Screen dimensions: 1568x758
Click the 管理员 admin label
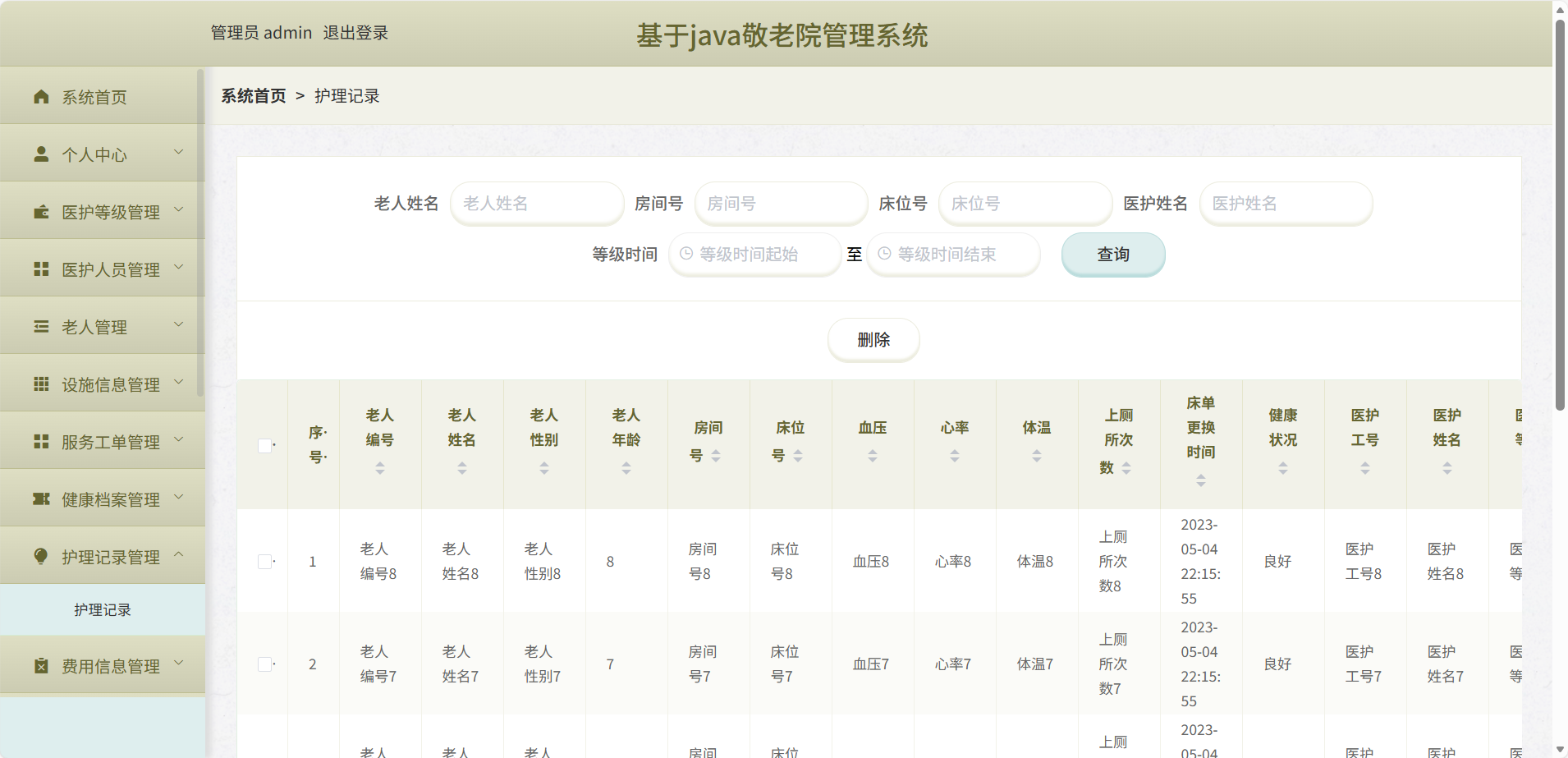click(x=261, y=33)
